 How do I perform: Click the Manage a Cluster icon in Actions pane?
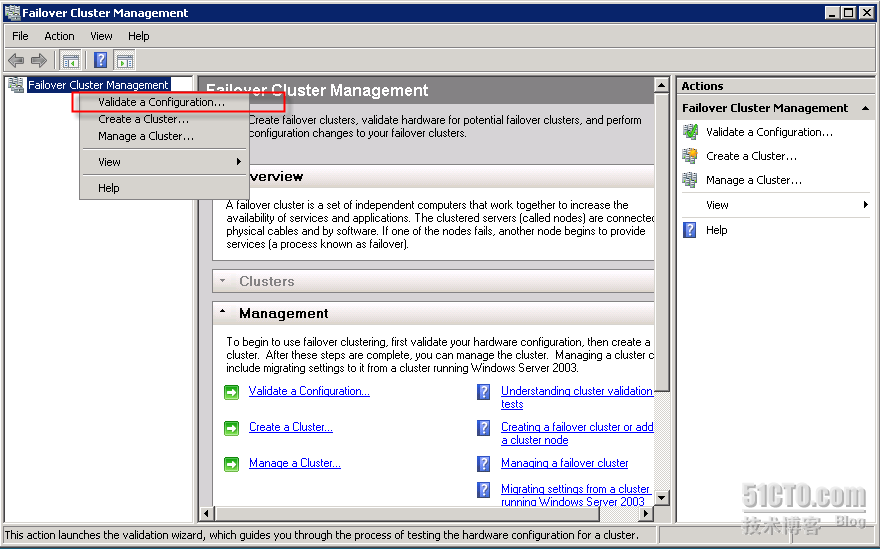tap(690, 180)
